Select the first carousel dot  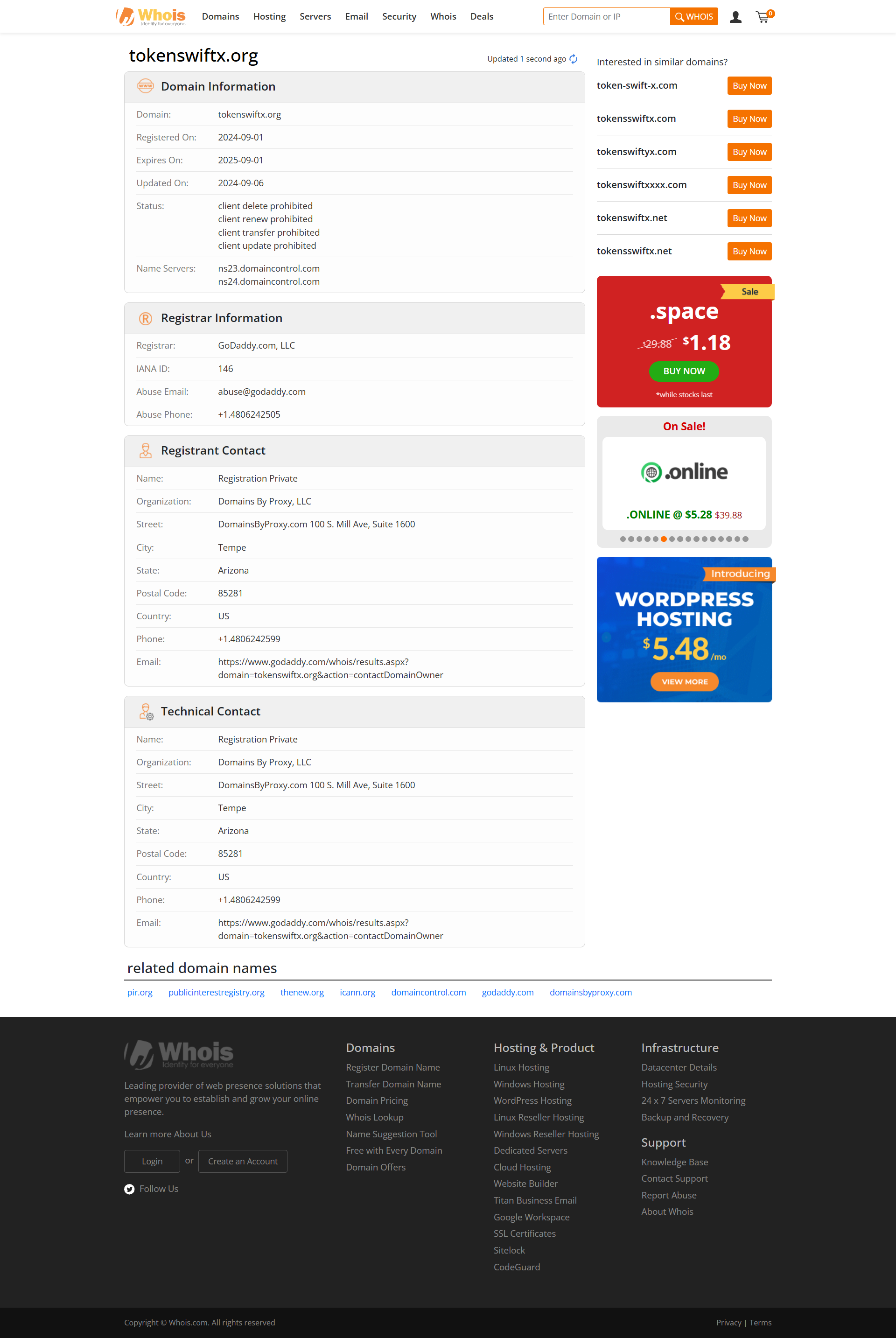[623, 539]
